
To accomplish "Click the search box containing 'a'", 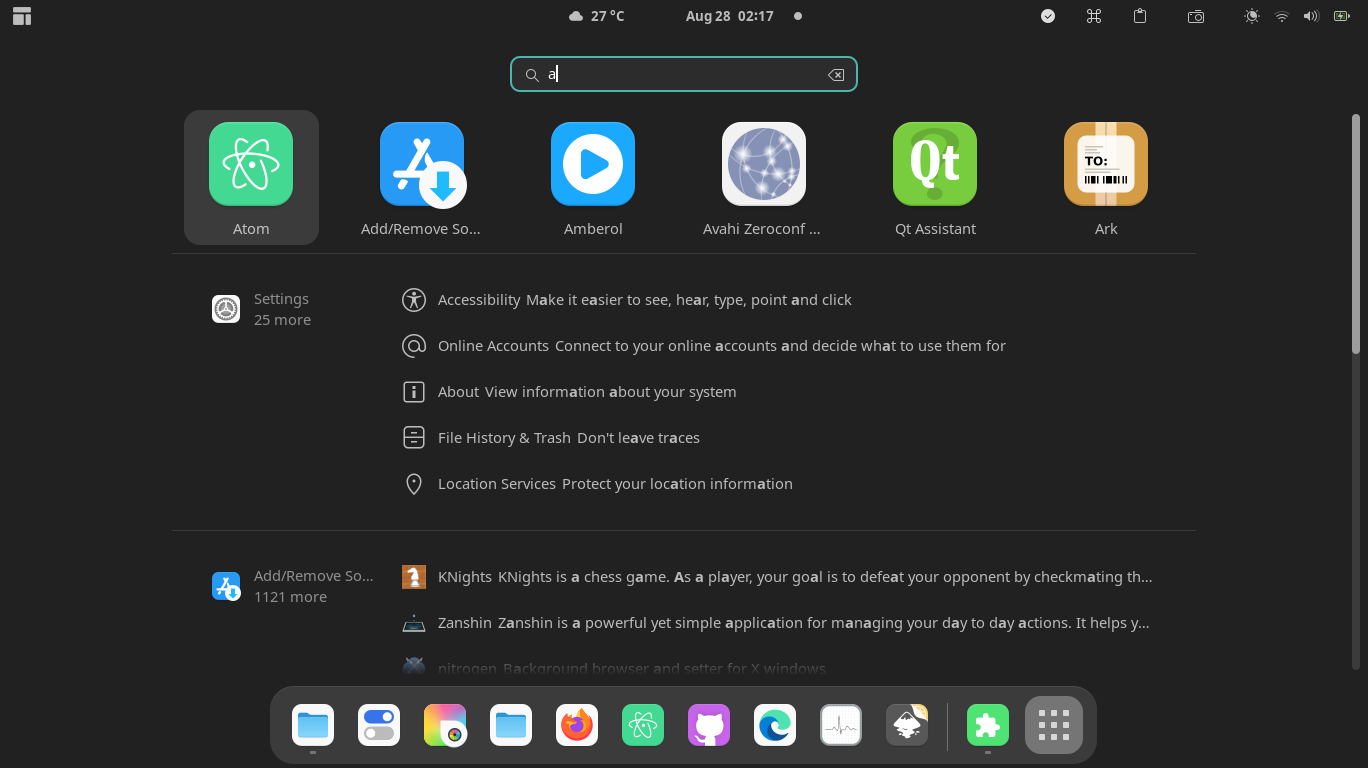I will (684, 75).
